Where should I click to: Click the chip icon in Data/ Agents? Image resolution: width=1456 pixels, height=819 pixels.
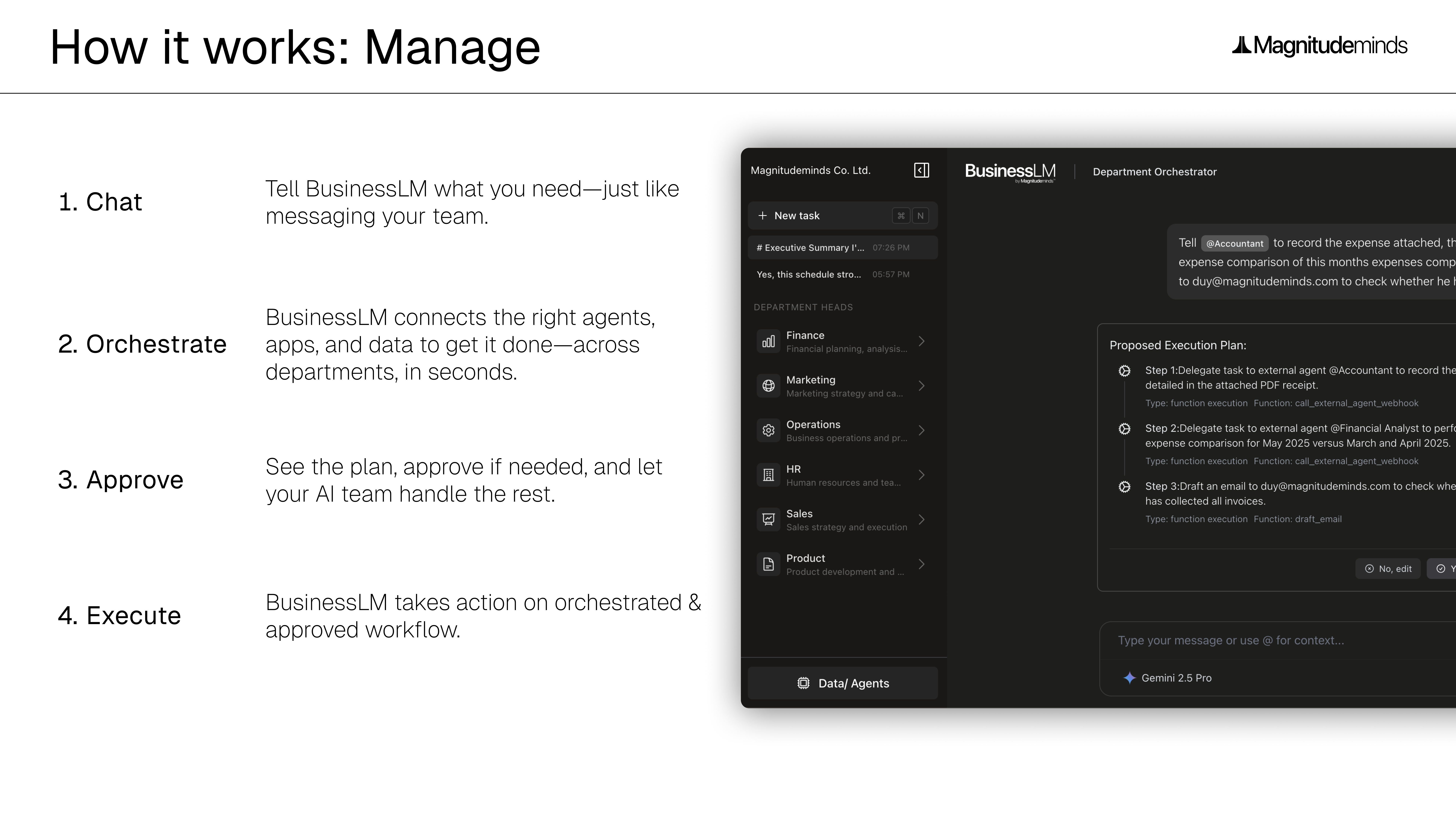click(803, 683)
